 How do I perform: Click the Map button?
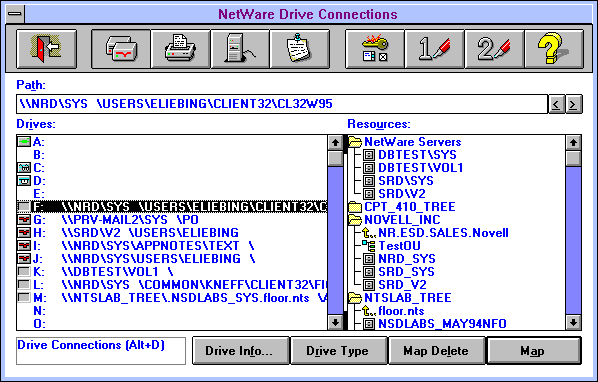click(534, 350)
